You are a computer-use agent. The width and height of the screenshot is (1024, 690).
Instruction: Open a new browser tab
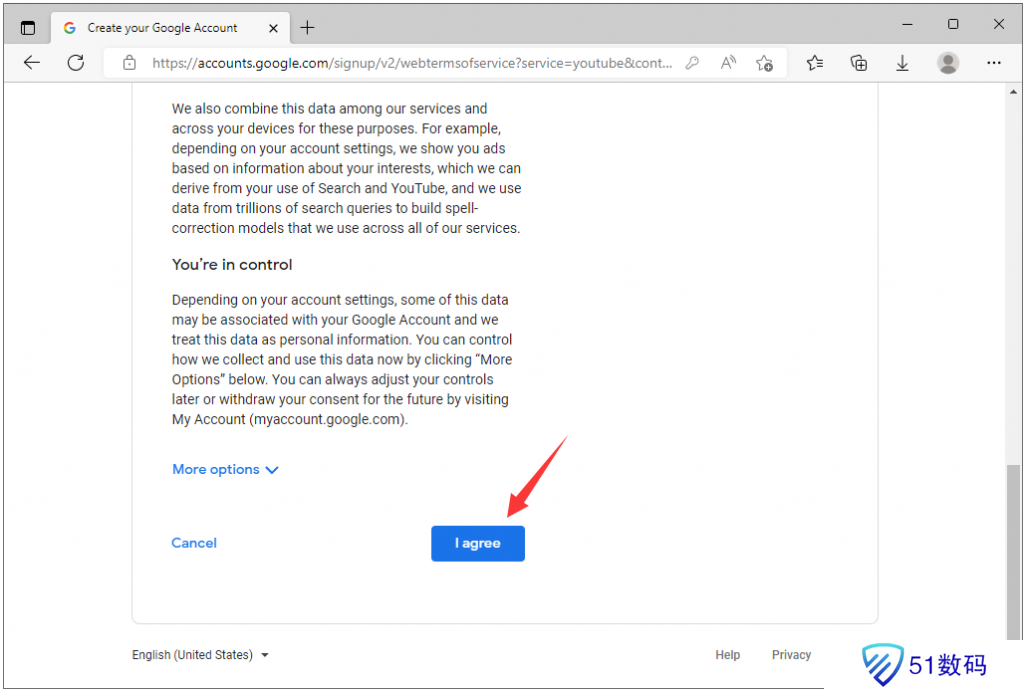tap(307, 28)
